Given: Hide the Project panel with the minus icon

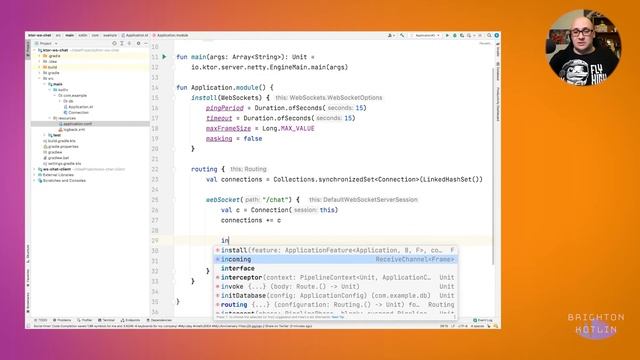Looking at the screenshot, I should tap(146, 43).
